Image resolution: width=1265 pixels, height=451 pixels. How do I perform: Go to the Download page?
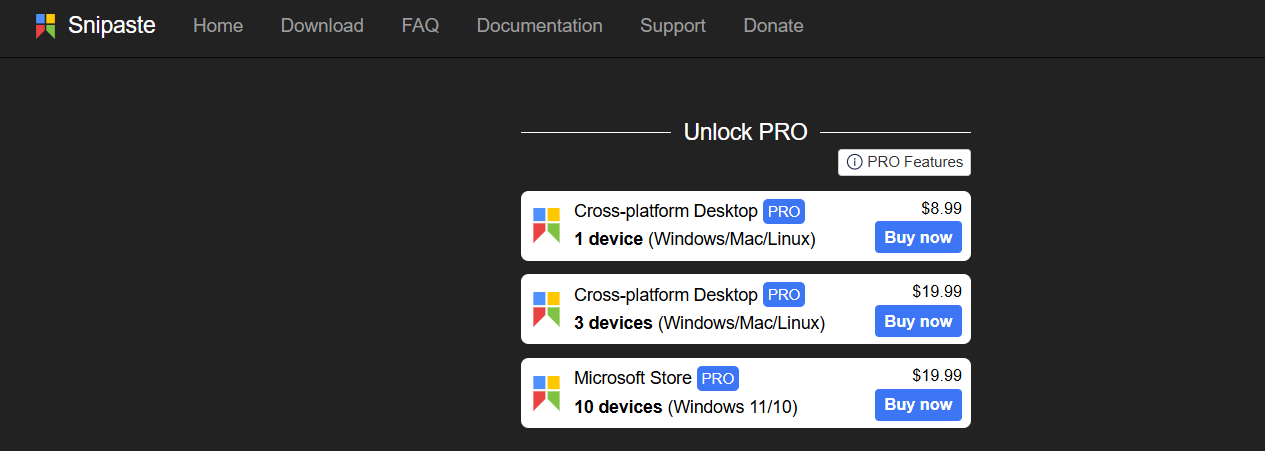pyautogui.click(x=322, y=26)
